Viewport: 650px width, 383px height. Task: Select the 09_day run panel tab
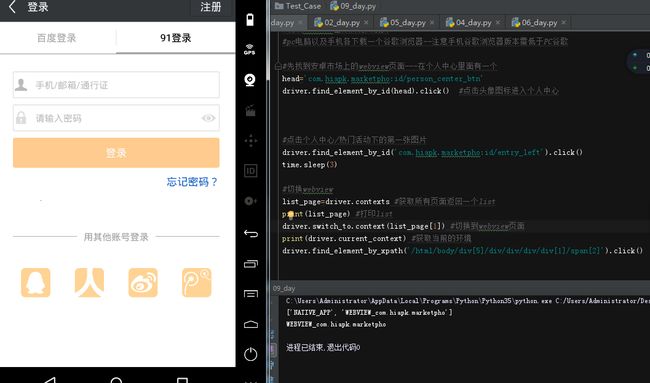click(x=284, y=288)
